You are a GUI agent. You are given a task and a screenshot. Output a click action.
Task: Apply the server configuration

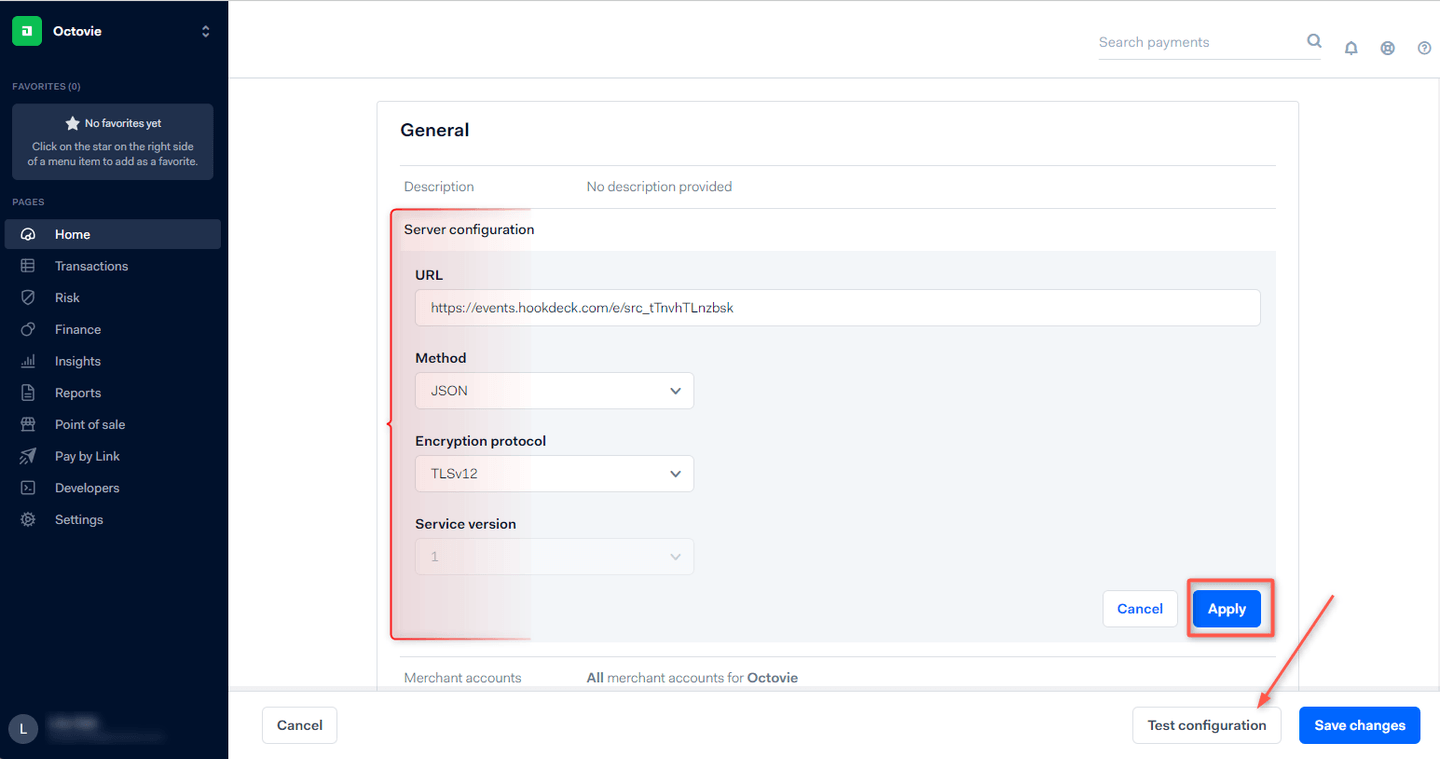(x=1226, y=608)
